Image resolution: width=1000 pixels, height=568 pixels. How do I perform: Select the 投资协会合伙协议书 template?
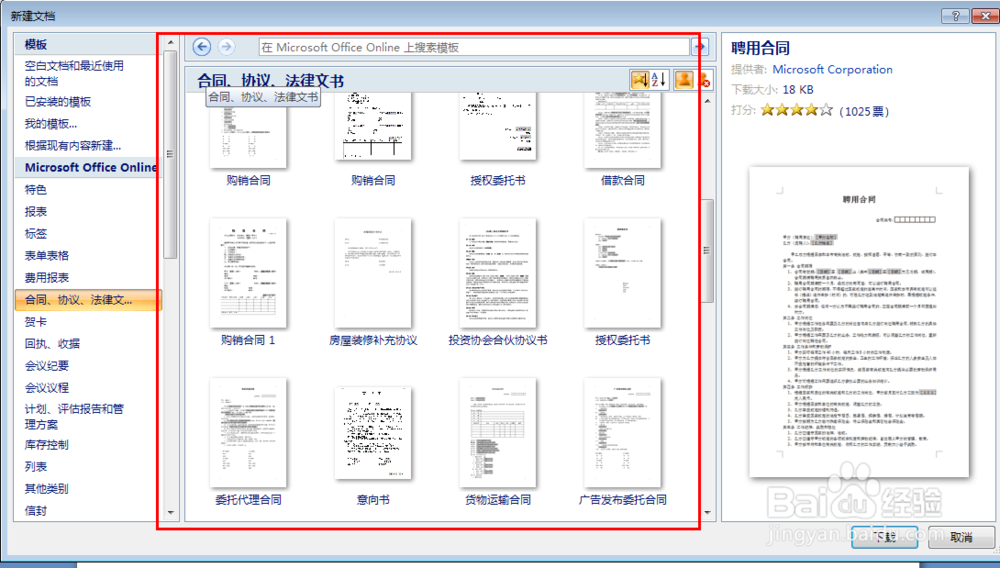click(x=498, y=273)
